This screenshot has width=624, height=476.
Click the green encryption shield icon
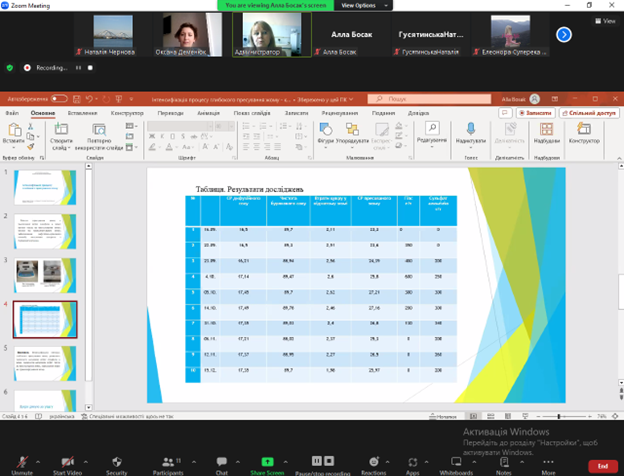tap(10, 68)
